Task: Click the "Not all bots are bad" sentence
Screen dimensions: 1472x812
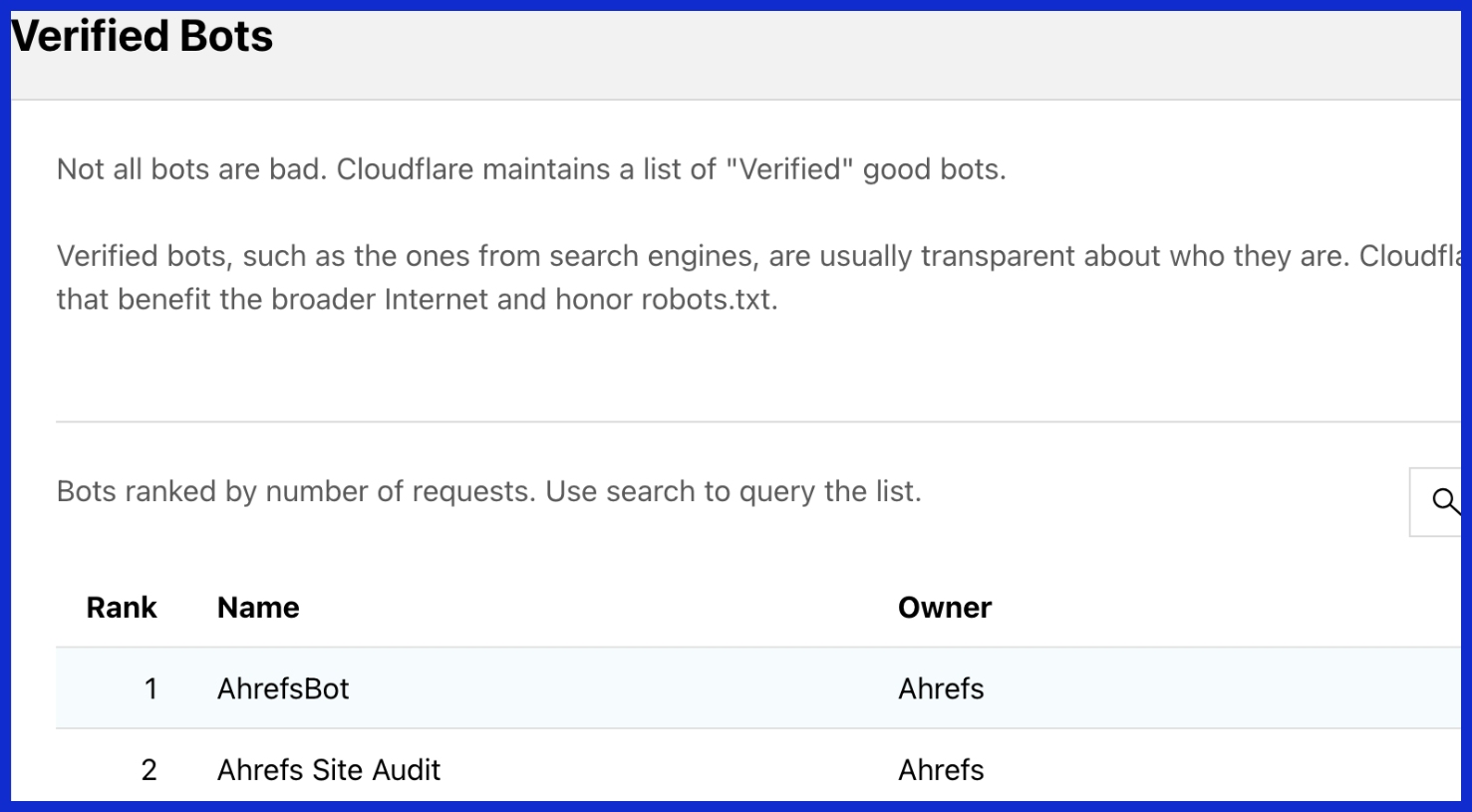Action: 190,169
